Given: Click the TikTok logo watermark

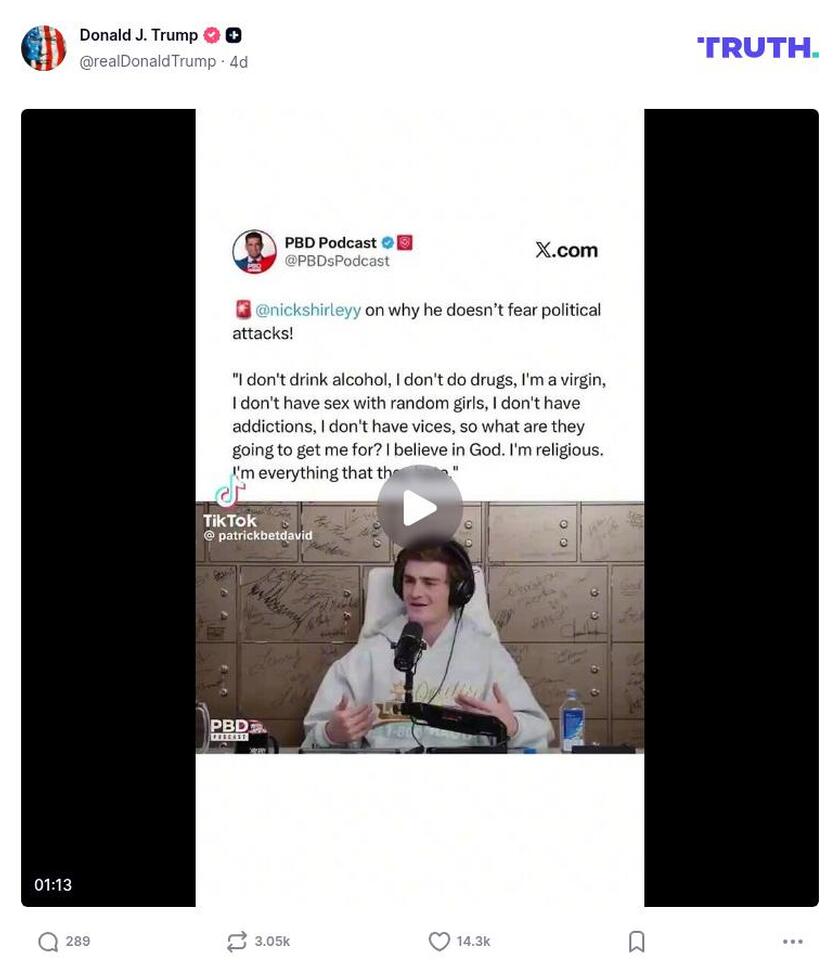Looking at the screenshot, I should pyautogui.click(x=230, y=504).
